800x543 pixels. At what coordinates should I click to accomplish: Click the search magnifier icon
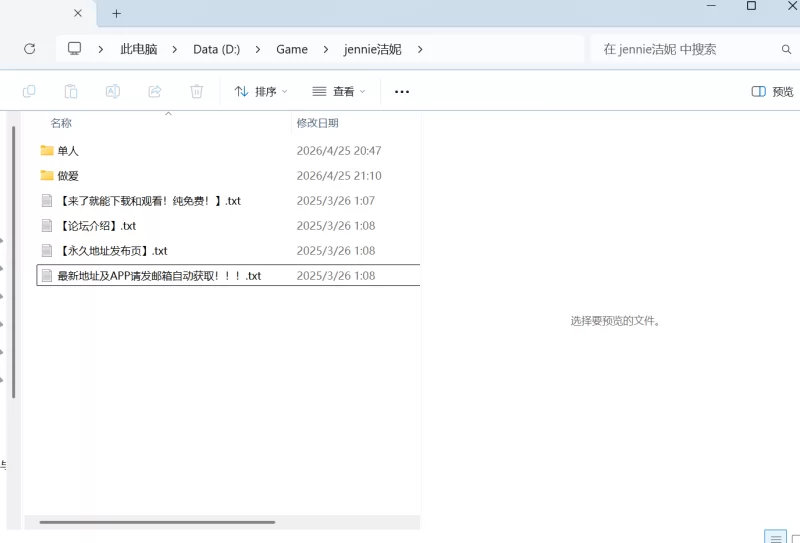(x=786, y=50)
